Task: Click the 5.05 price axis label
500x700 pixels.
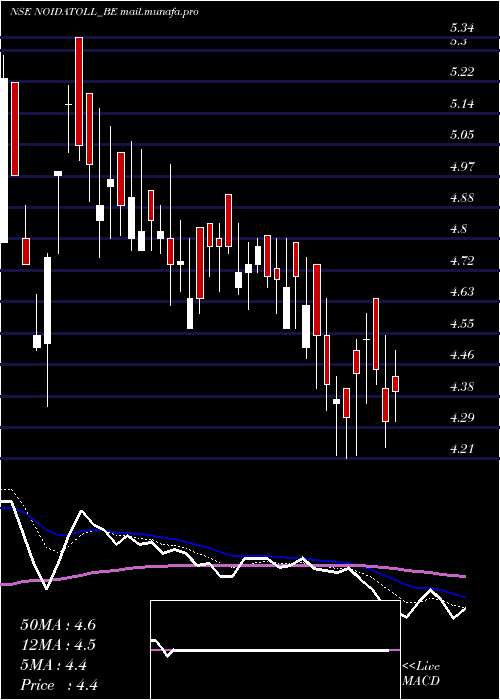Action: (462, 135)
